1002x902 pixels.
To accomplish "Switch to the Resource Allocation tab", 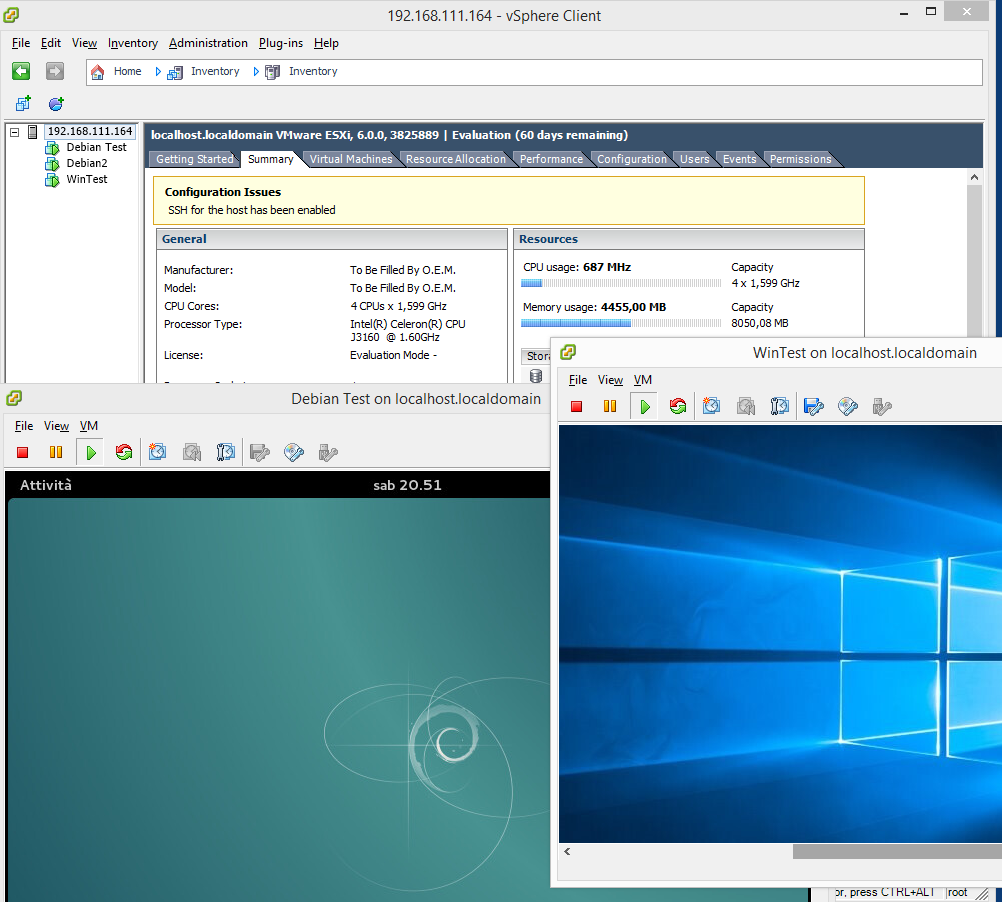I will (456, 159).
